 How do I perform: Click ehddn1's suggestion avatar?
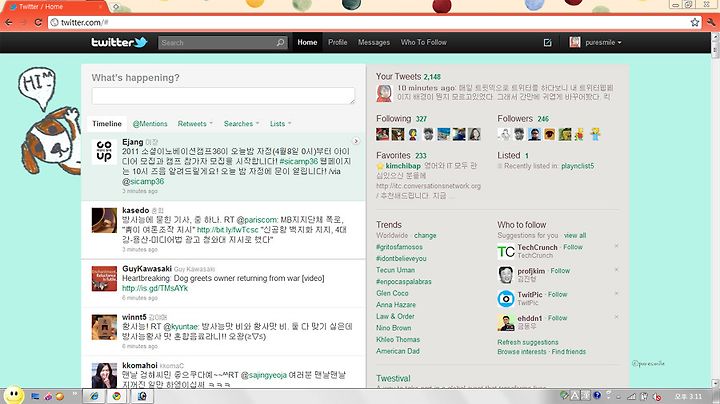point(506,323)
